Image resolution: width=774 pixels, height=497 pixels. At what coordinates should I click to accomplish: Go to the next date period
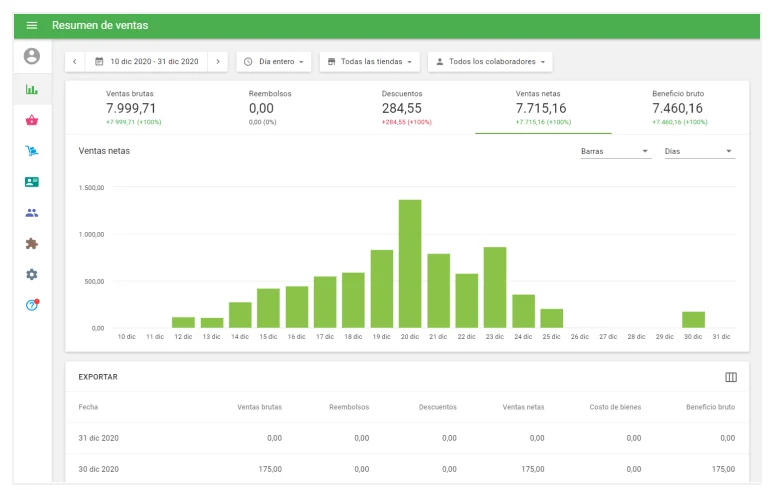218,62
